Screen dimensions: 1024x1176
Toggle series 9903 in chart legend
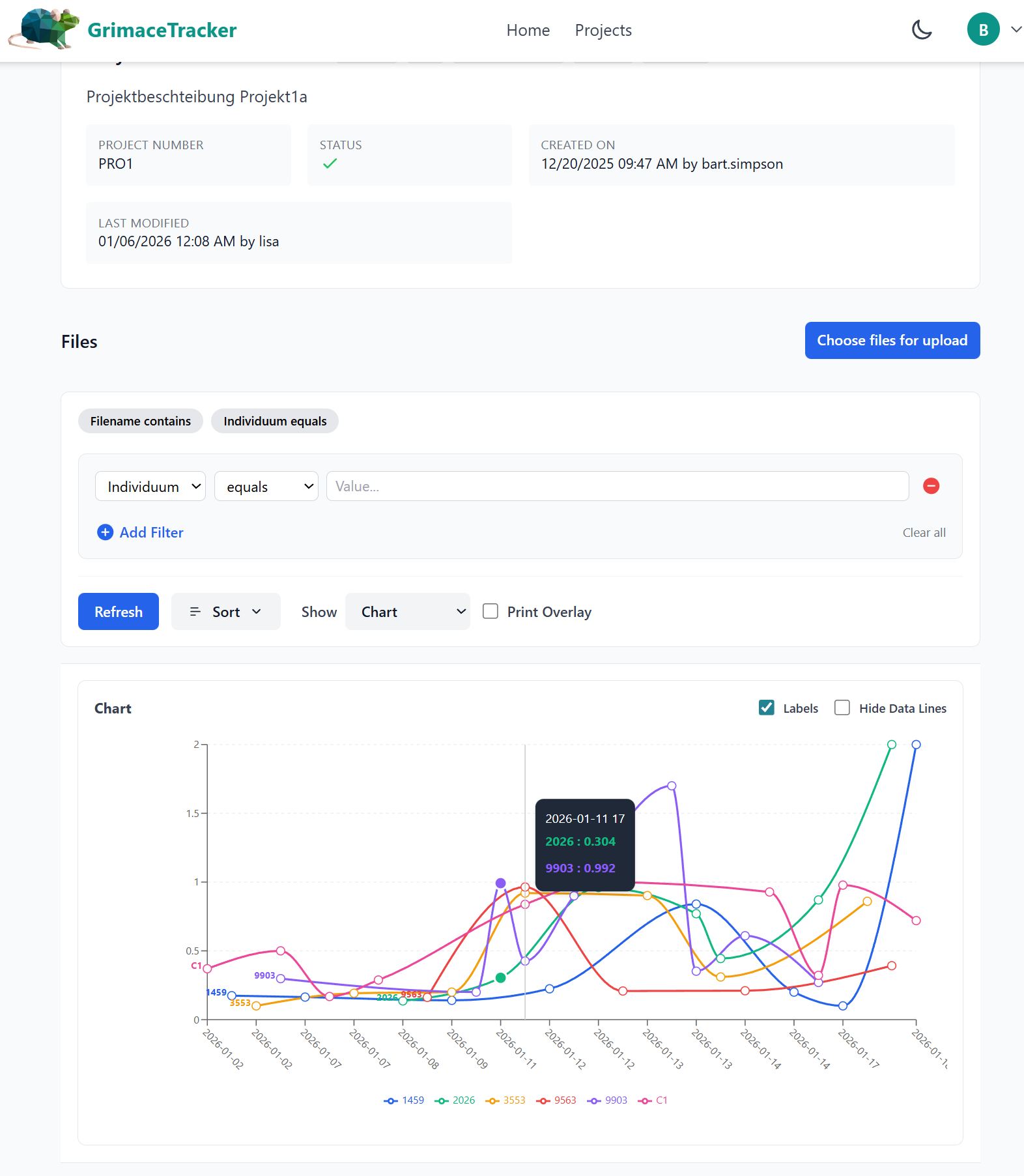pos(607,1100)
